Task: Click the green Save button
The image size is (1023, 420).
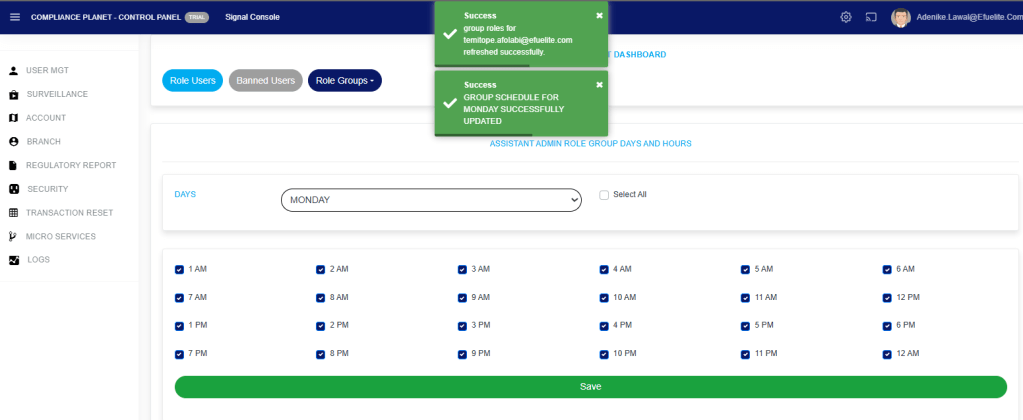Action: click(590, 386)
